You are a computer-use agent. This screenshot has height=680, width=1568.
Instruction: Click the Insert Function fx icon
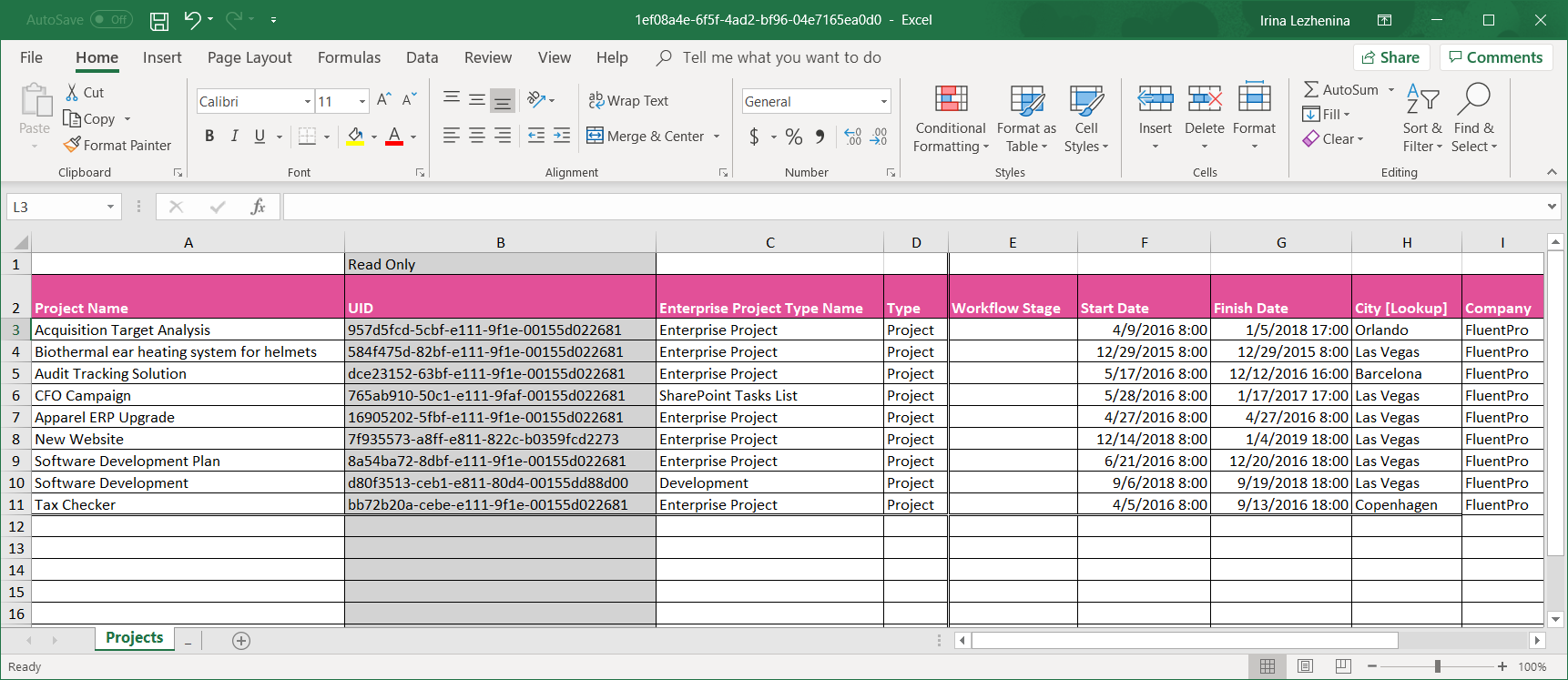(x=258, y=207)
